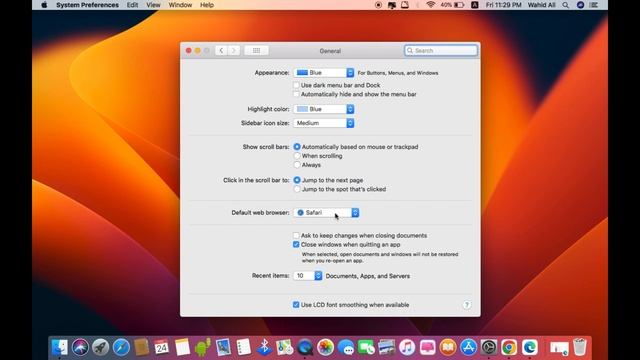Screen dimensions: 640x360
Task: Open Sidebar icon size dropdown
Action: point(324,123)
